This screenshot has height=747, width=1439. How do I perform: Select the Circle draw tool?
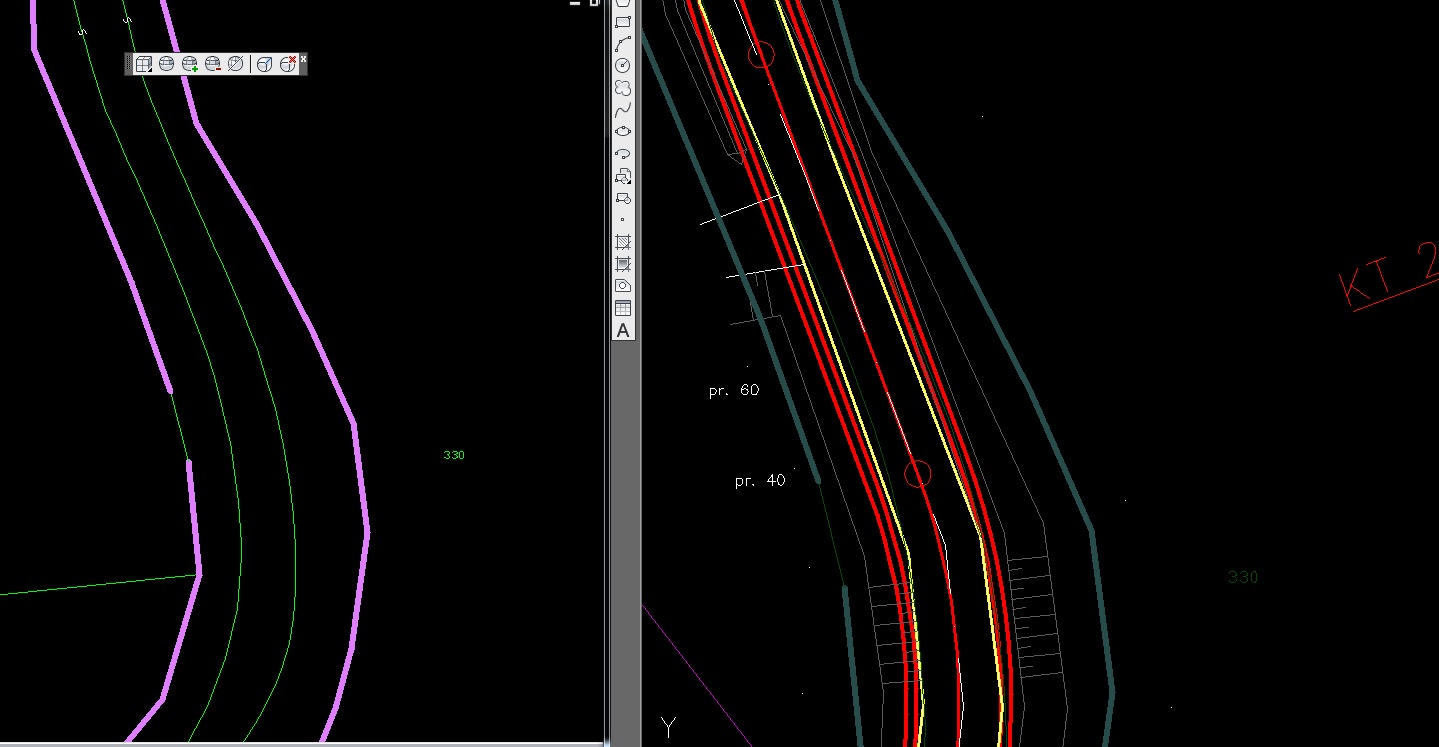click(623, 66)
